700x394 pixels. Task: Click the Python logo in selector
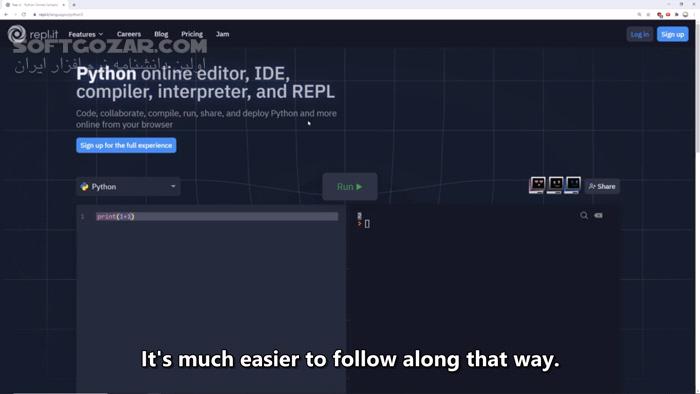pyautogui.click(x=84, y=187)
